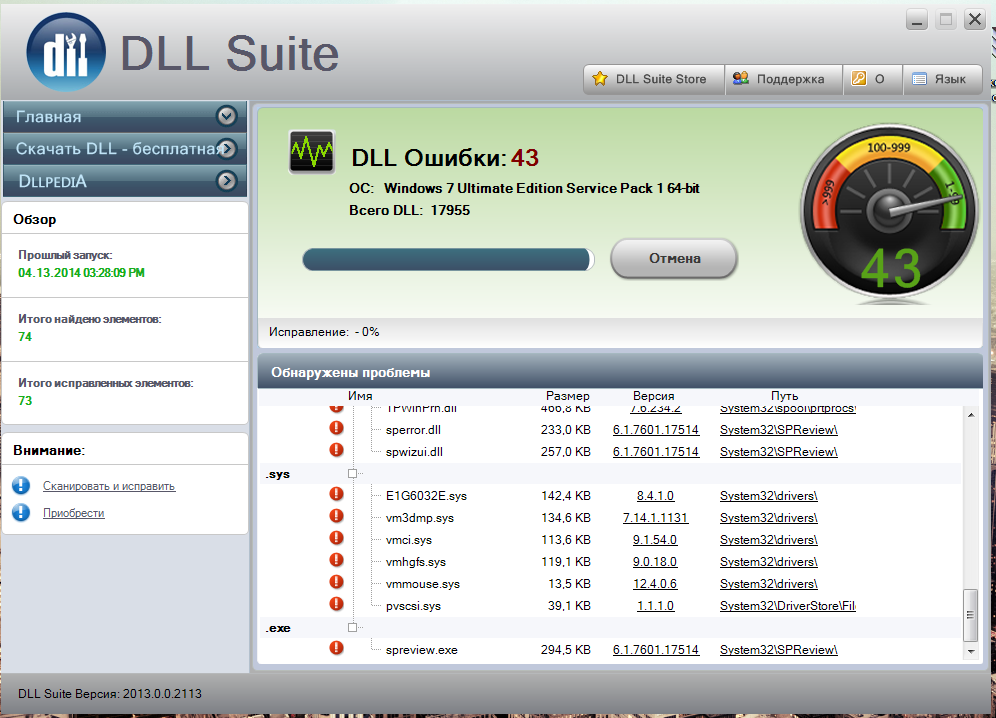Screen dimensions: 996x718
Task: Click the red error icon for vmci.sys
Action: tap(336, 538)
